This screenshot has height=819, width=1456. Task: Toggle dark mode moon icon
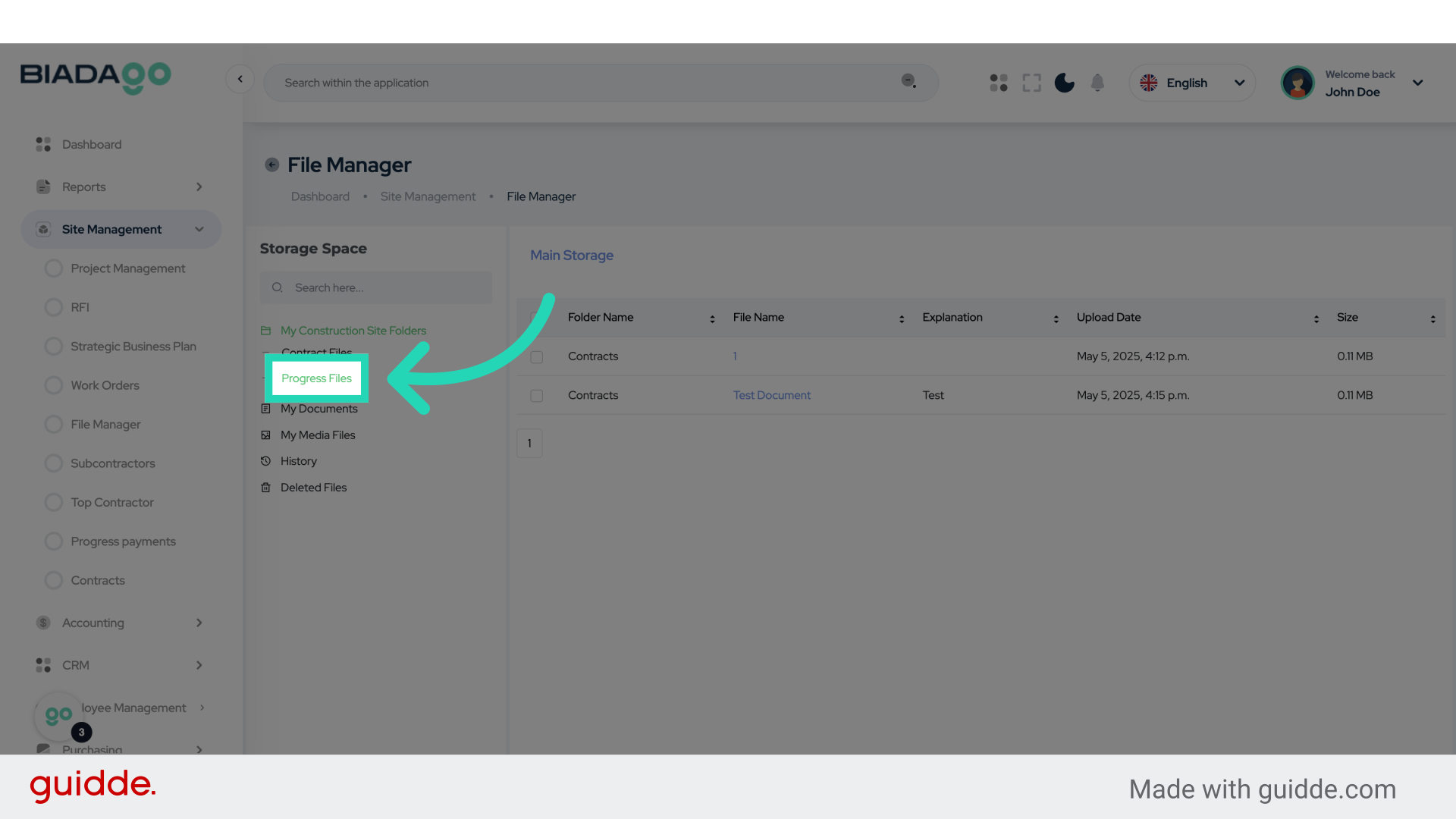pyautogui.click(x=1064, y=83)
